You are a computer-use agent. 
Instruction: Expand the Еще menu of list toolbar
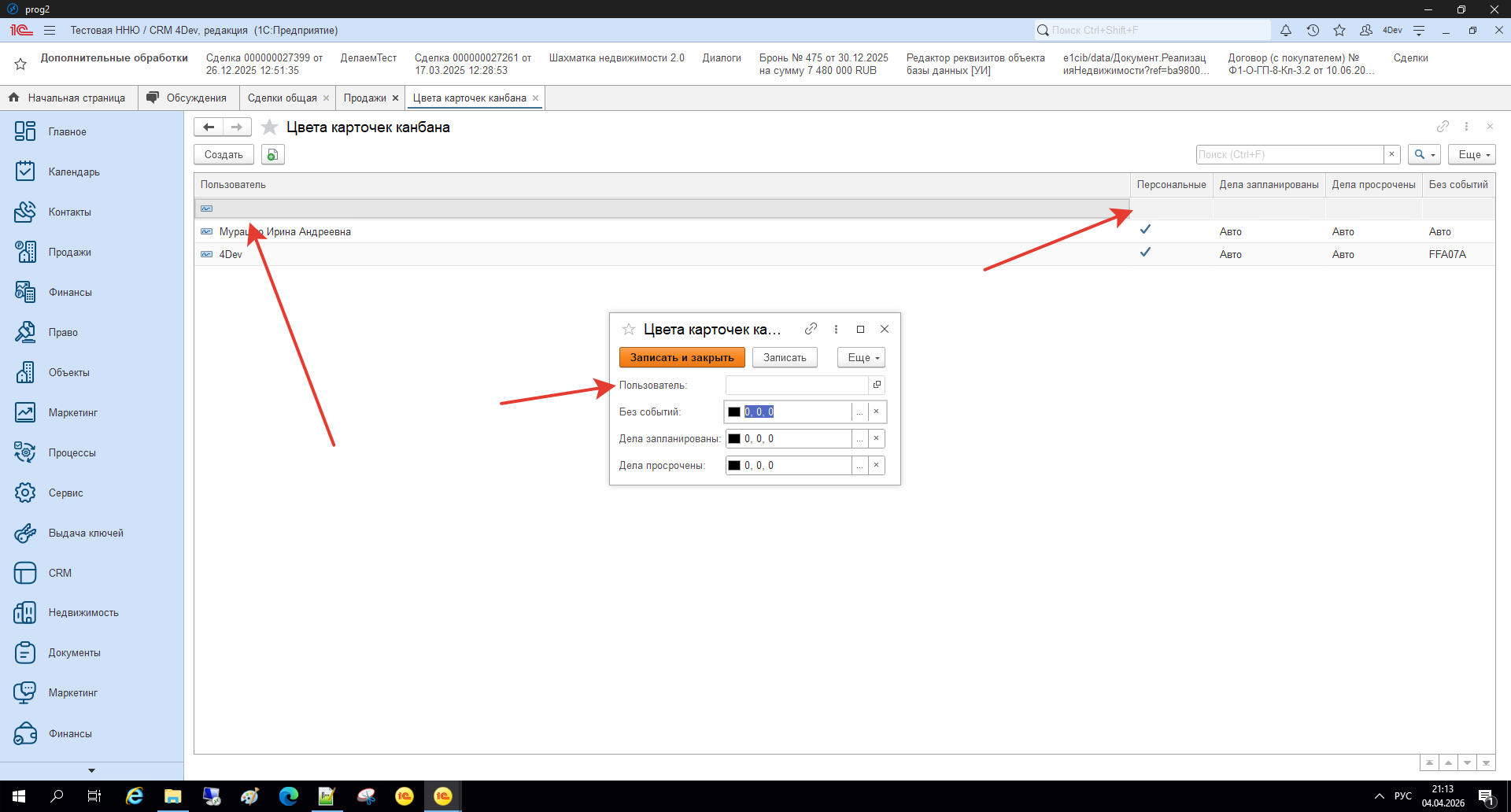[1472, 155]
